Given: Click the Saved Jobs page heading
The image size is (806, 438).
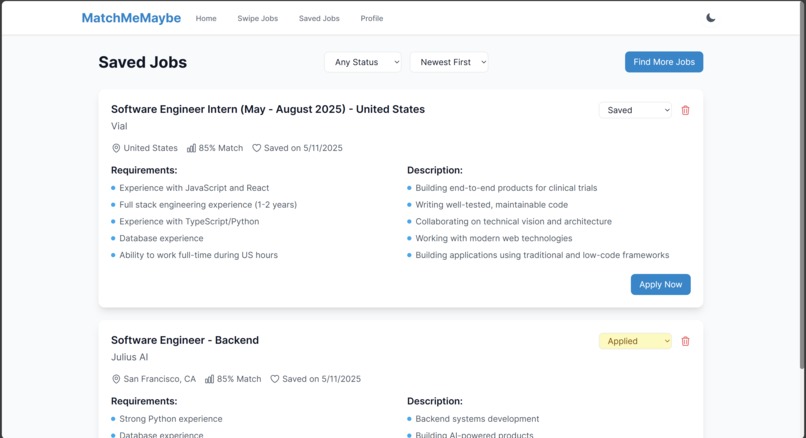Looking at the screenshot, I should [143, 62].
